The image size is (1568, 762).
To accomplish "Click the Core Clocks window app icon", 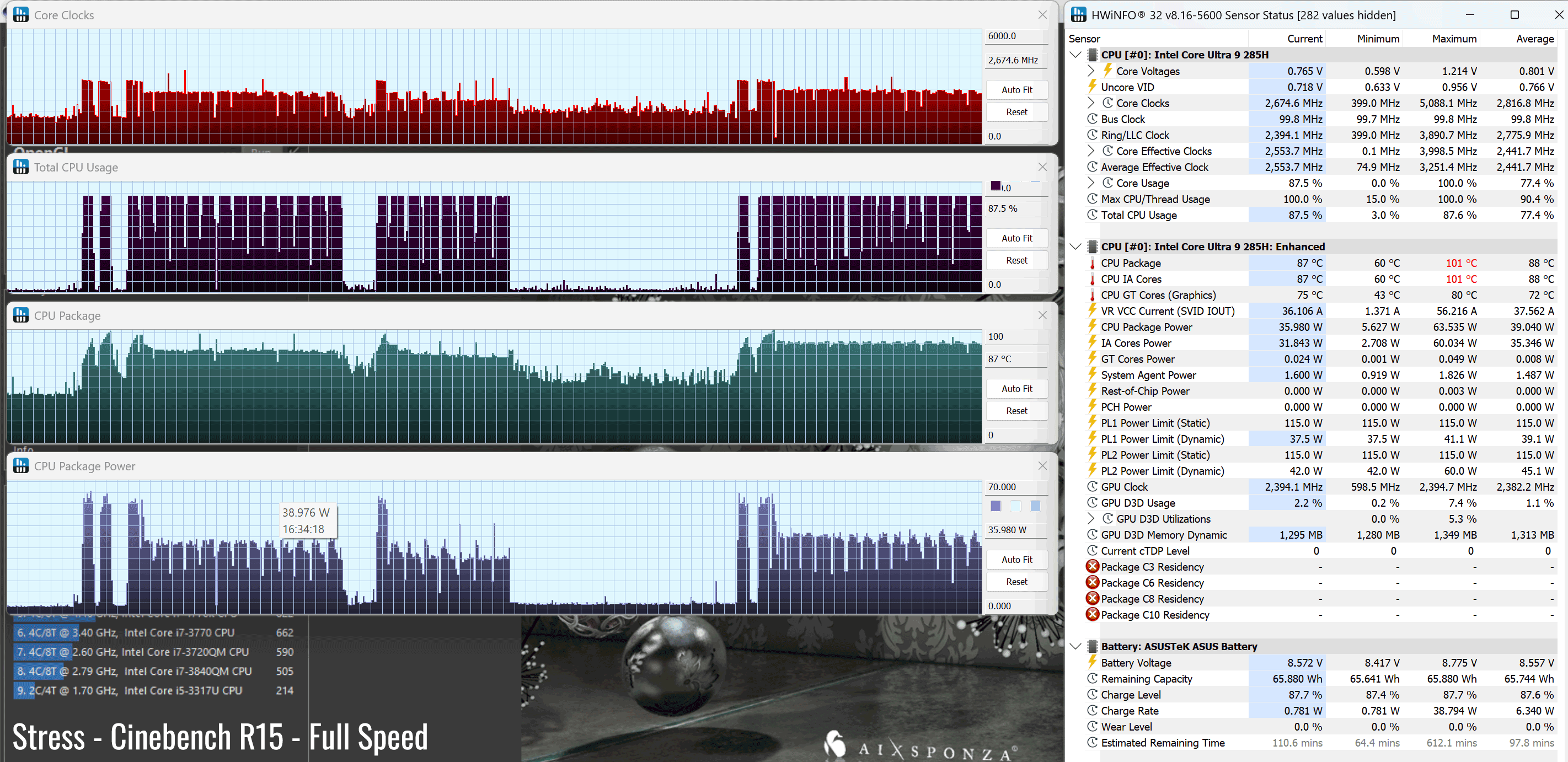I will click(21, 14).
